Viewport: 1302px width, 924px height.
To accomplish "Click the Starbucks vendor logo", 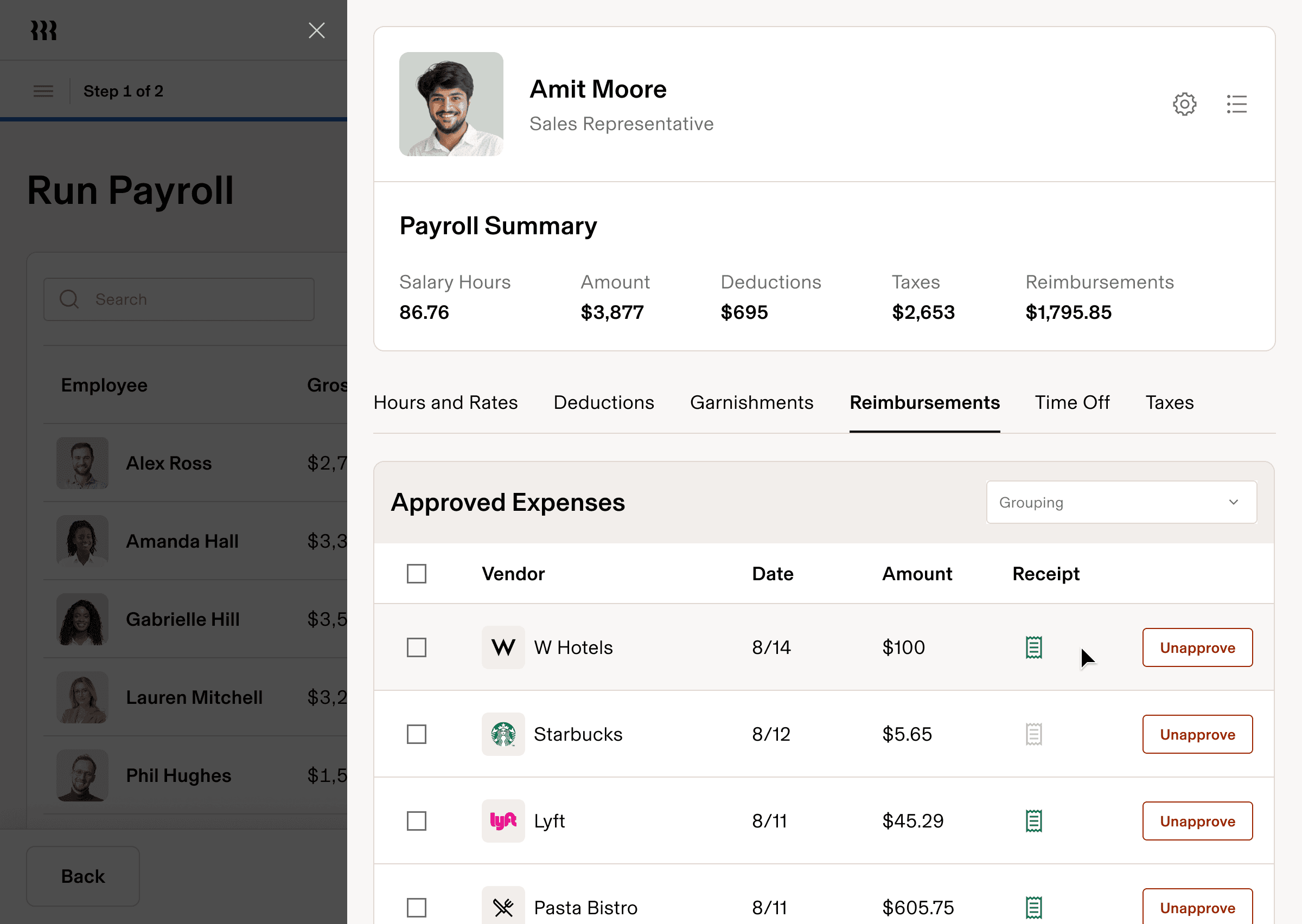I will click(503, 734).
